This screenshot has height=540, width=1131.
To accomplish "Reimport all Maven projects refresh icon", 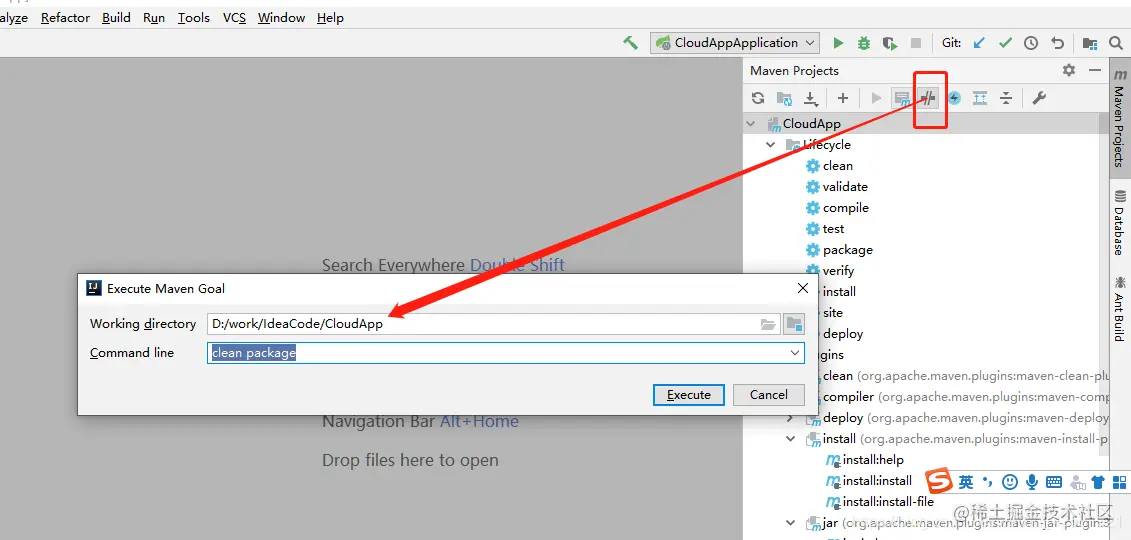I will click(757, 98).
